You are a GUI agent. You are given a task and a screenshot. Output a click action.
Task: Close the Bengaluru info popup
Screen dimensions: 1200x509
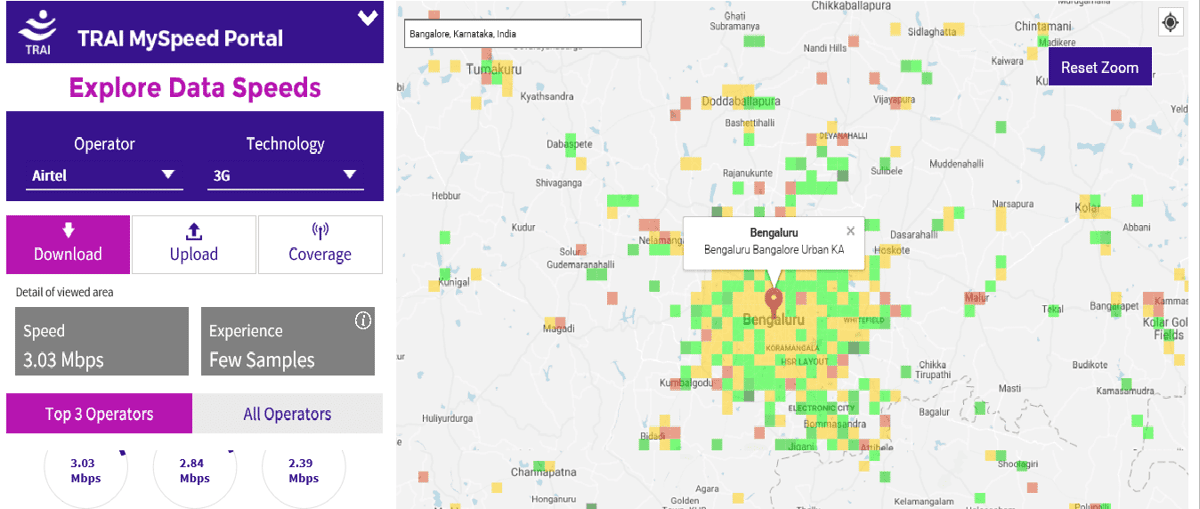tap(851, 231)
